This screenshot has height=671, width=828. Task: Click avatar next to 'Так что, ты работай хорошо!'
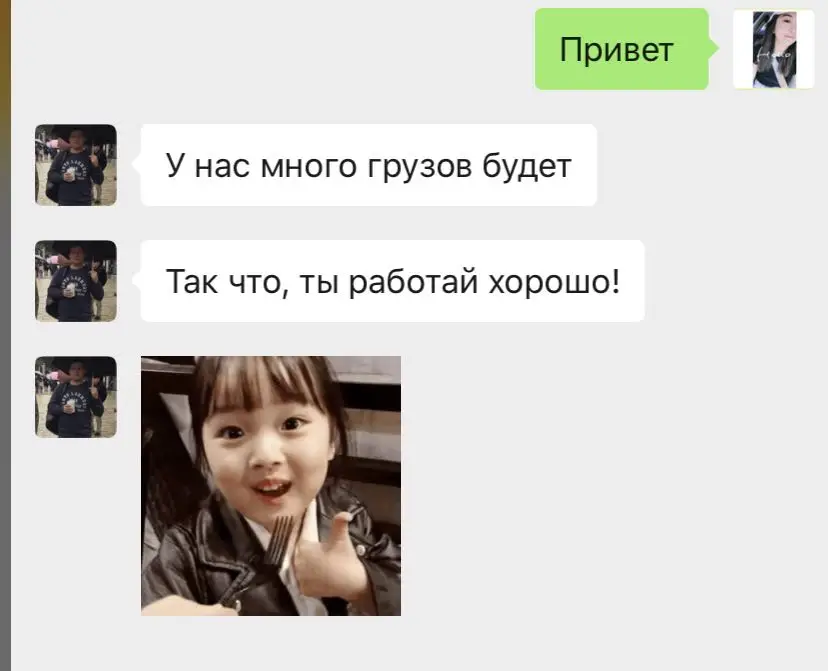(x=76, y=281)
